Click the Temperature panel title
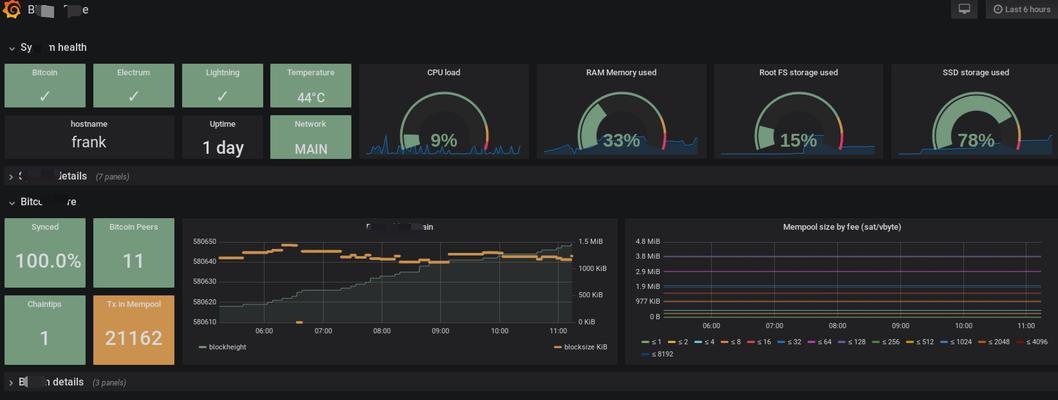Screen dimensions: 1058x400 [x=310, y=72]
